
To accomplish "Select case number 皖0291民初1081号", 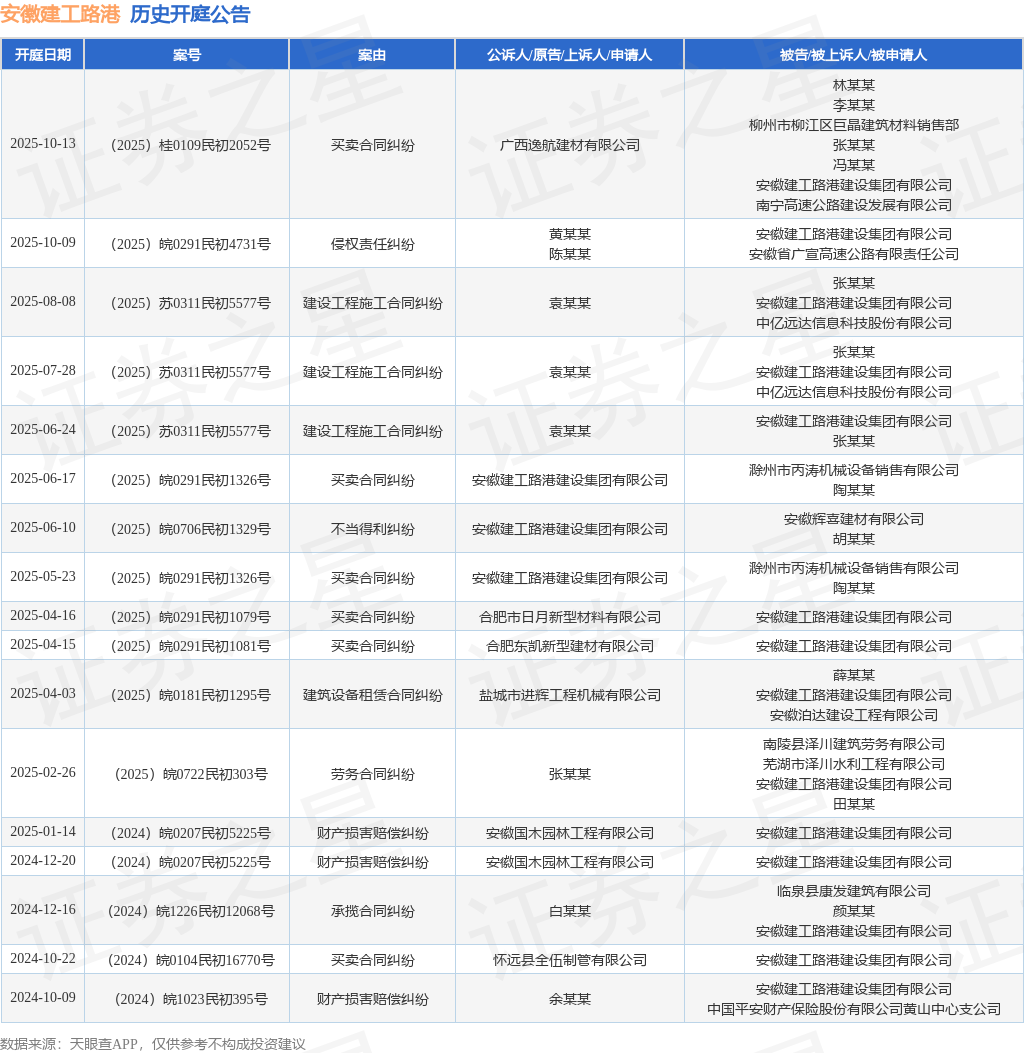I will pos(191,646).
